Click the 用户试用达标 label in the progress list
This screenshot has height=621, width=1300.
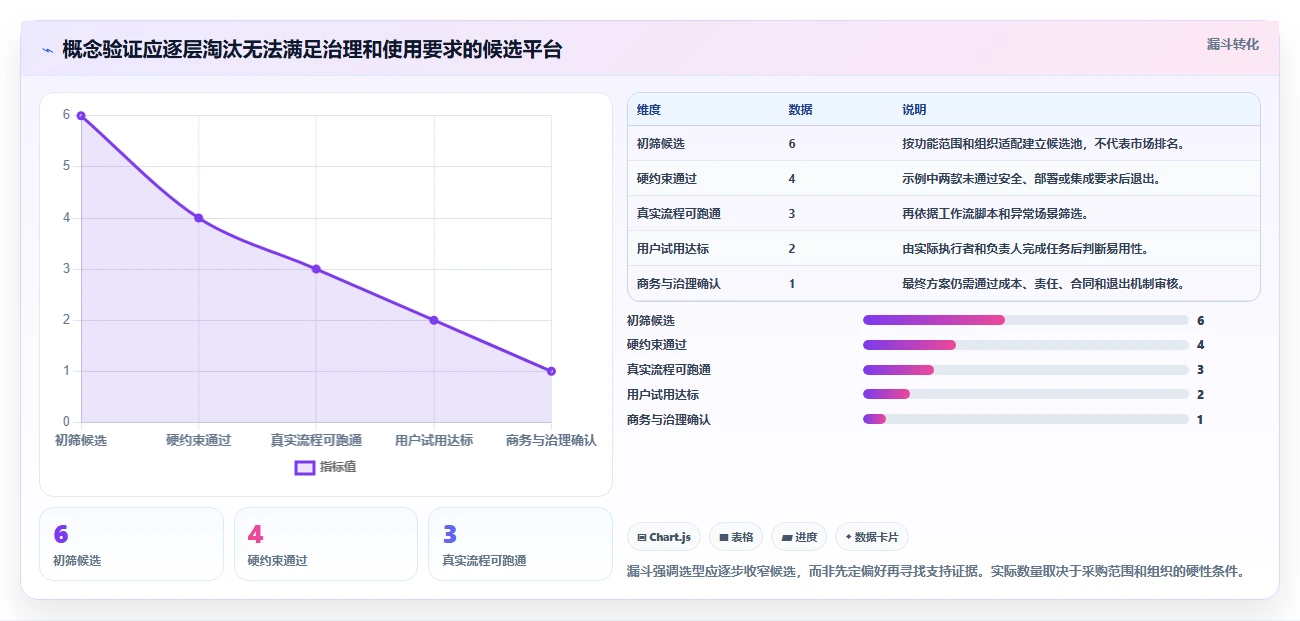pos(663,395)
